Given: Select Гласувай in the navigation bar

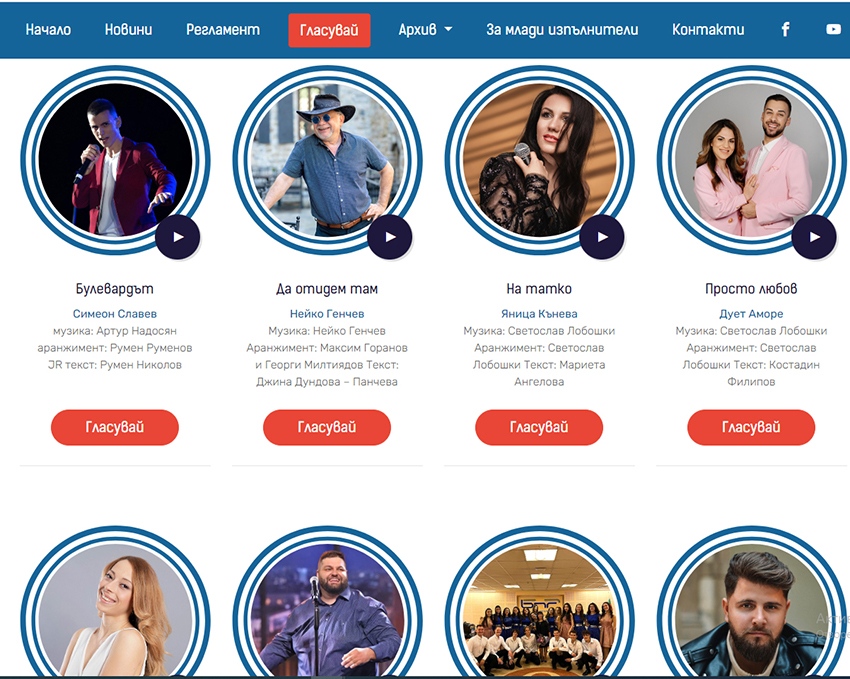Looking at the screenshot, I should coord(329,30).
